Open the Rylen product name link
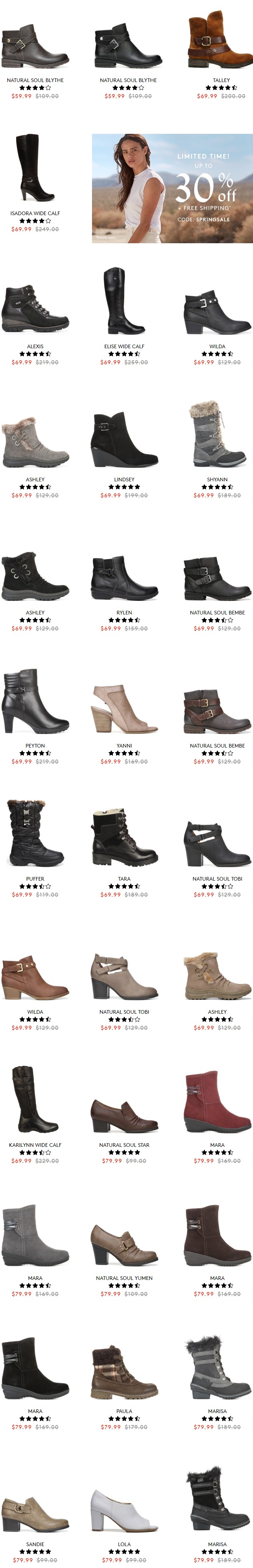253x1568 pixels. (124, 612)
